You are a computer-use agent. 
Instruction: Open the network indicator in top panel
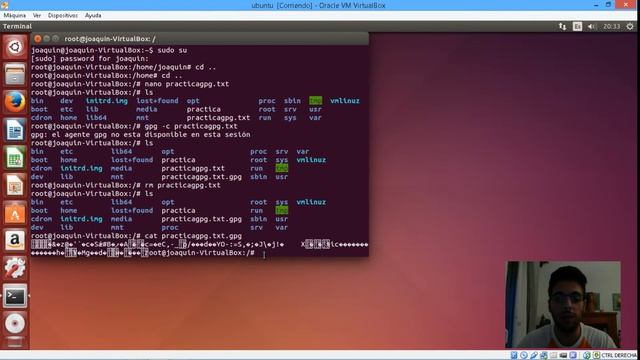[562, 27]
